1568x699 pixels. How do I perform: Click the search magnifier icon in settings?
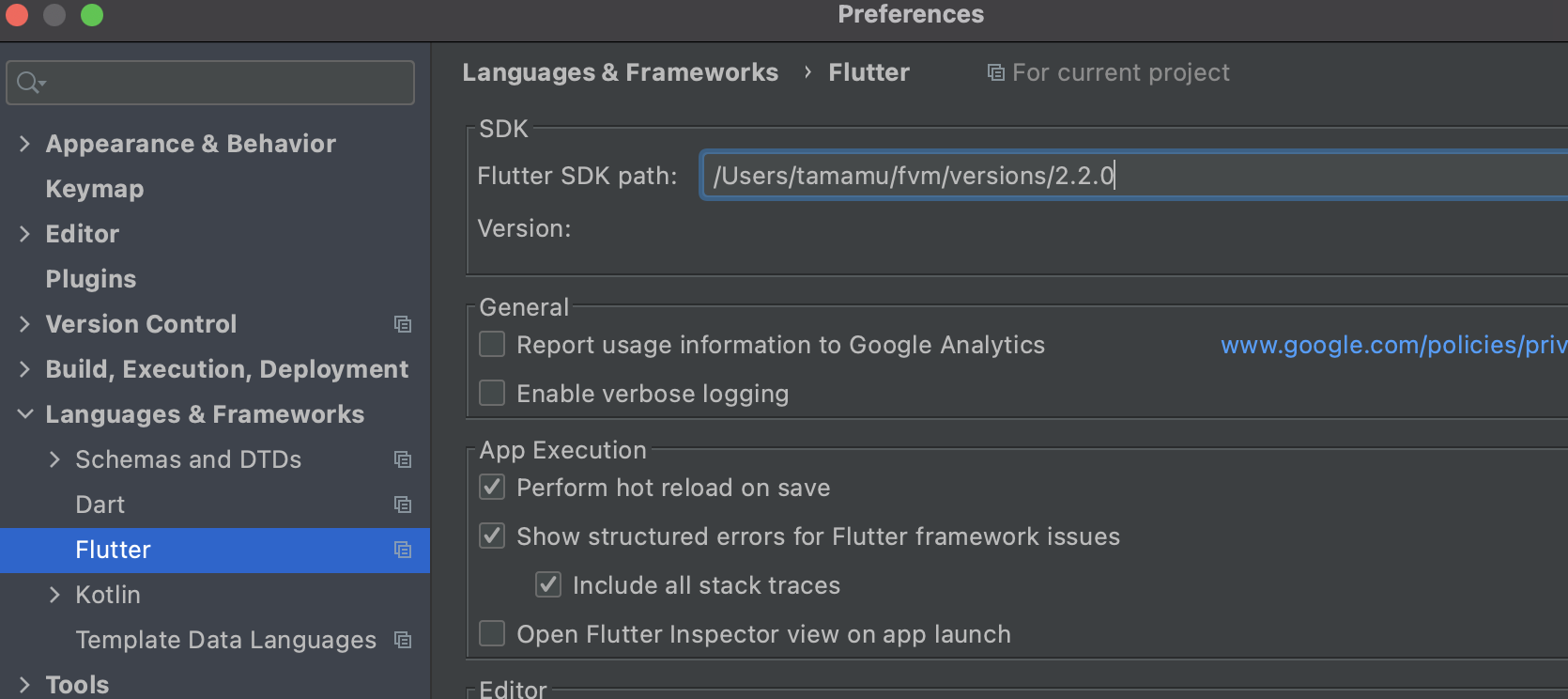tap(29, 83)
